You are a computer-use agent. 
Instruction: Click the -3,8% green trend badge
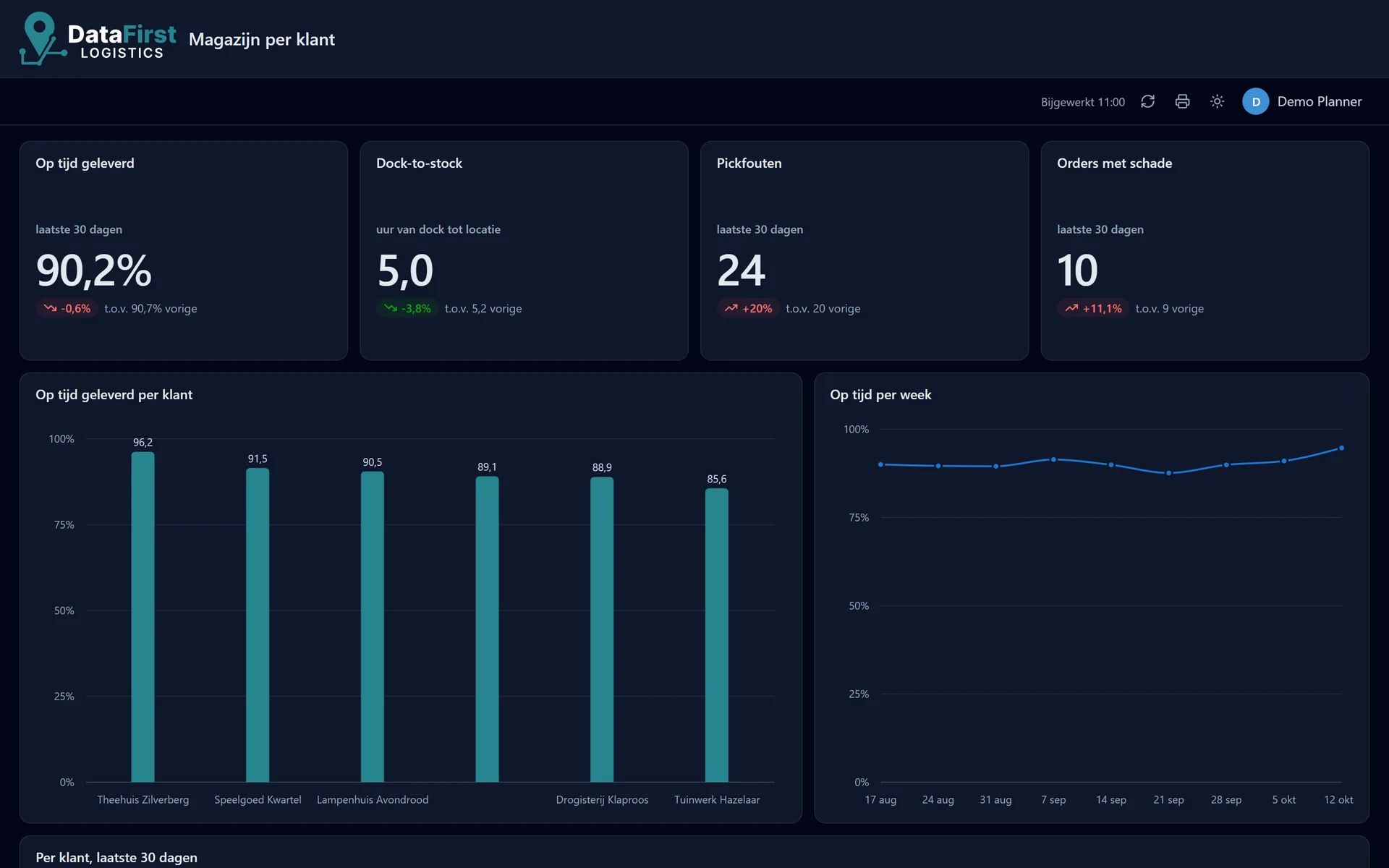407,308
